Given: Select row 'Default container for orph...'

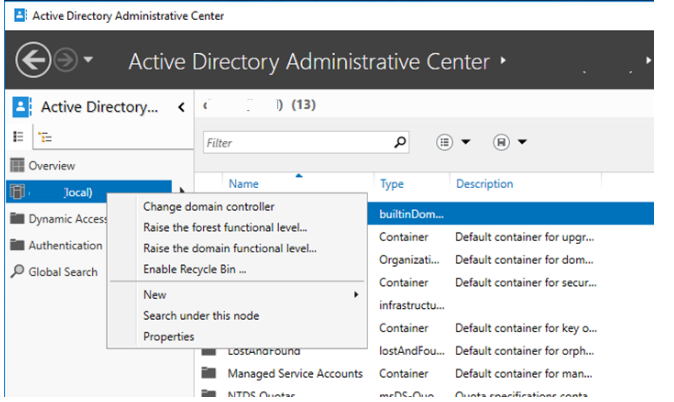Looking at the screenshot, I should [524, 351].
